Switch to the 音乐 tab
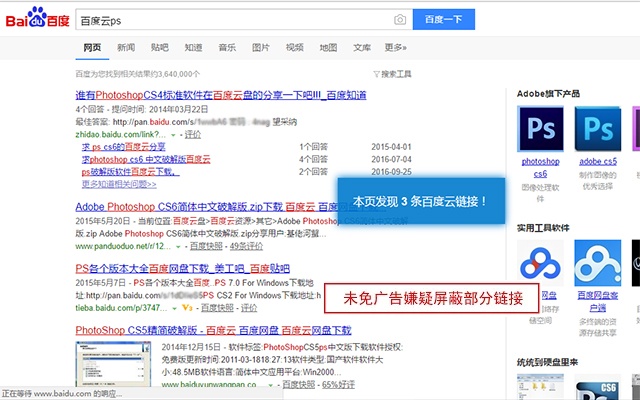The width and height of the screenshot is (640, 400). (227, 47)
